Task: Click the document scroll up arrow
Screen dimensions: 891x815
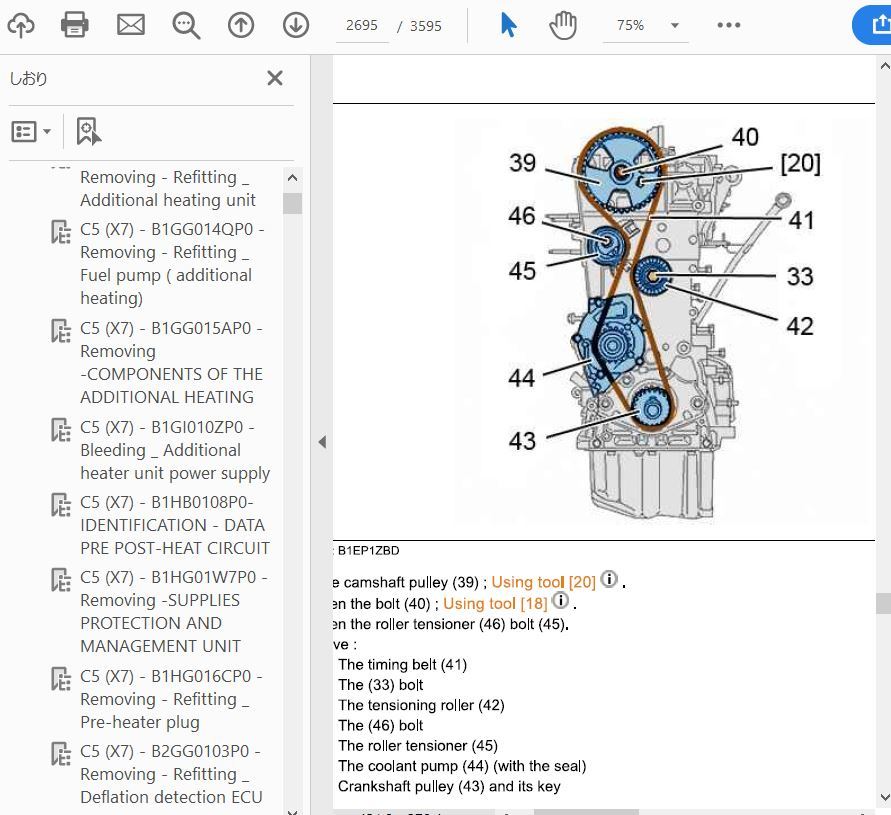Action: coord(884,66)
